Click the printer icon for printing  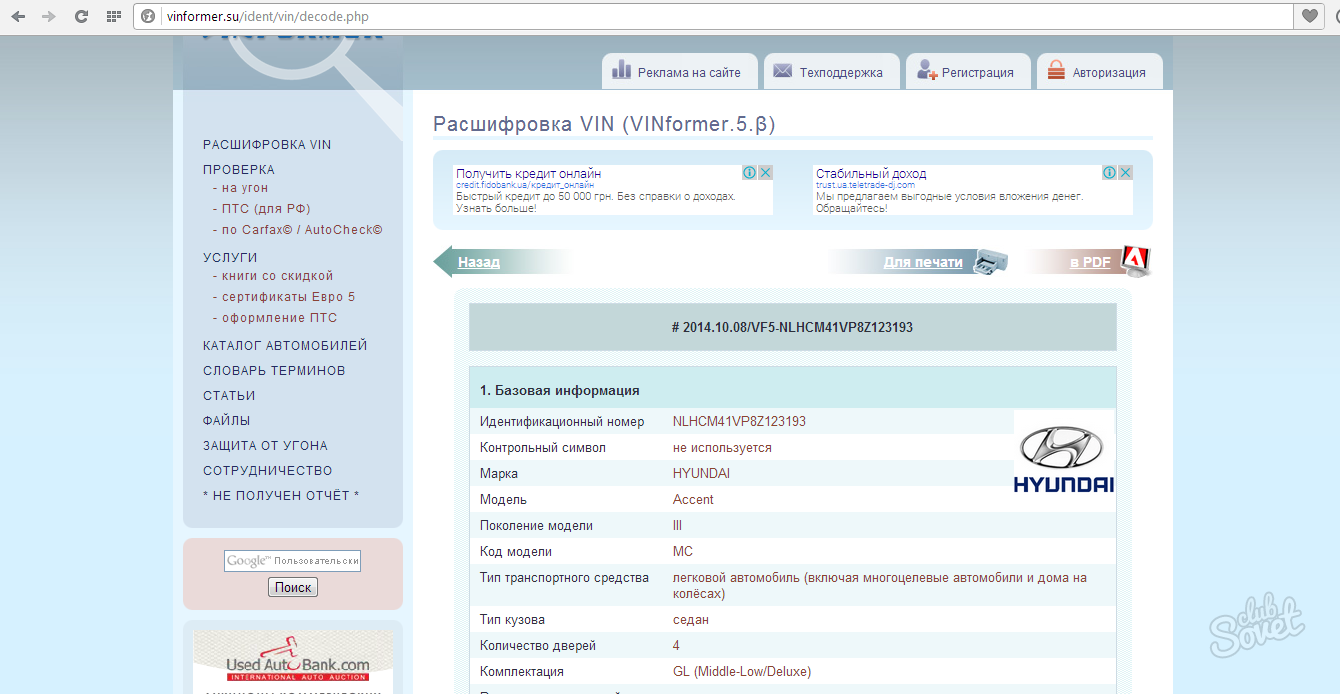pos(991,261)
